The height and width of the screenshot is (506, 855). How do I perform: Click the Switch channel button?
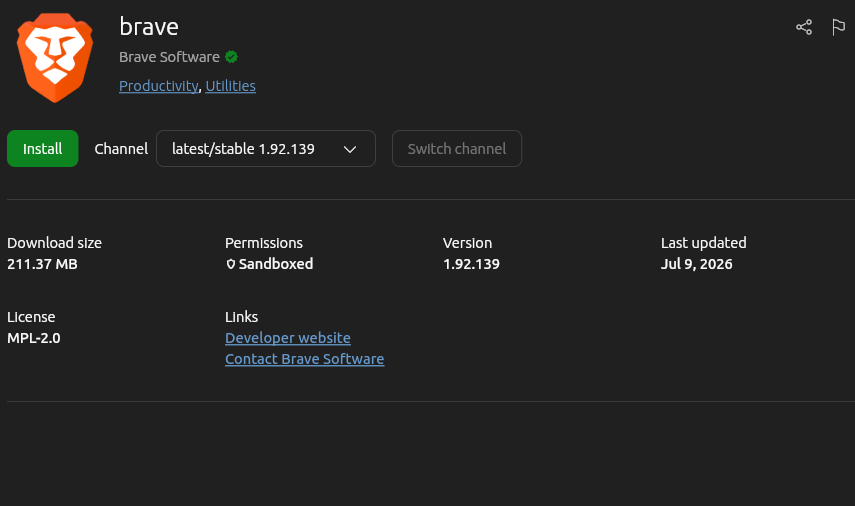pyautogui.click(x=456, y=148)
